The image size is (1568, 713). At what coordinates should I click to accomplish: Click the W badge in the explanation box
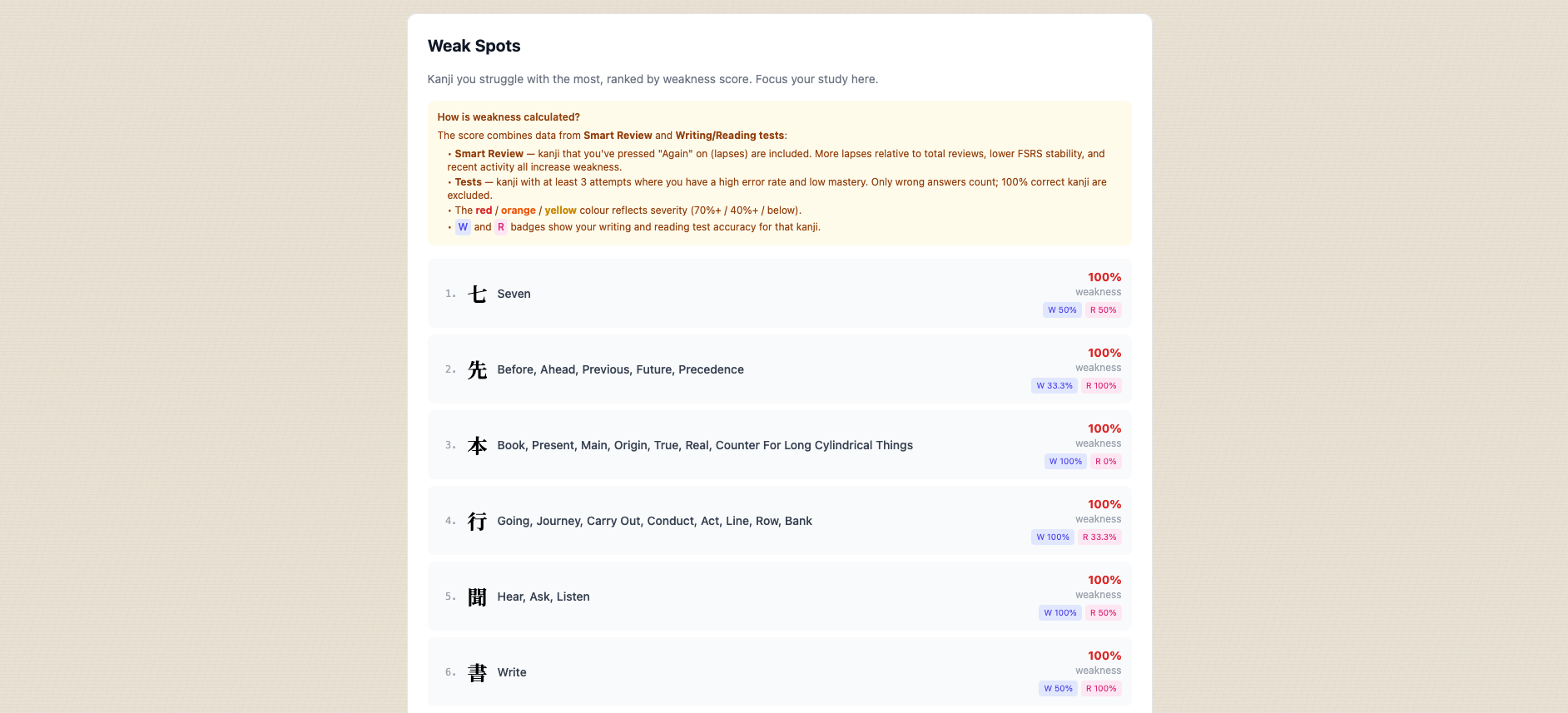(463, 227)
